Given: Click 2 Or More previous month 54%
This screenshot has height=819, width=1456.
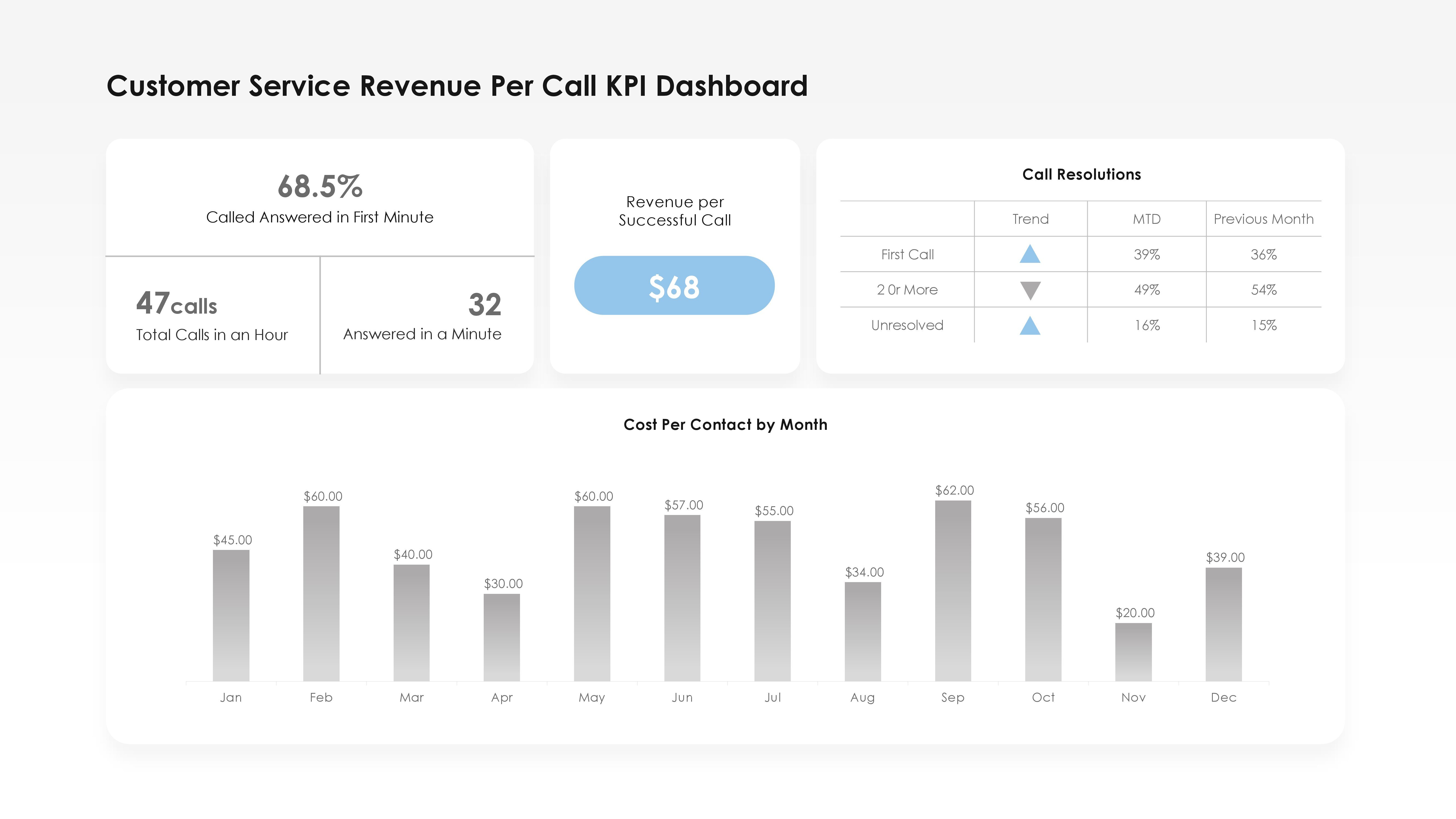Looking at the screenshot, I should point(1264,290).
